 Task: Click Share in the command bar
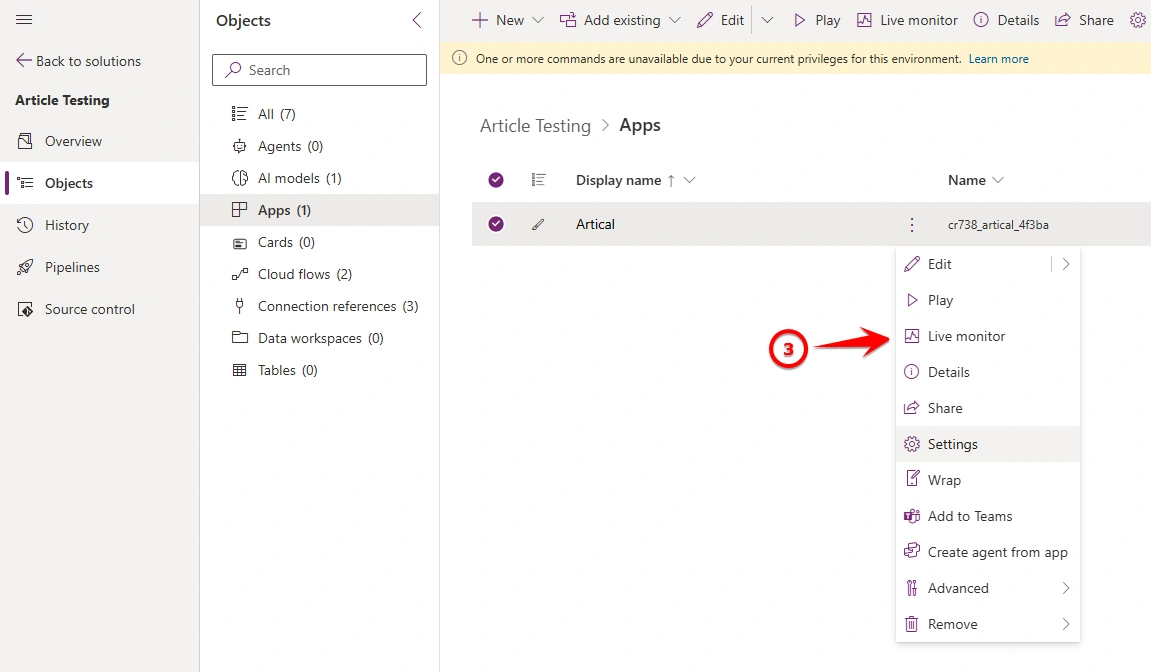coord(1084,21)
